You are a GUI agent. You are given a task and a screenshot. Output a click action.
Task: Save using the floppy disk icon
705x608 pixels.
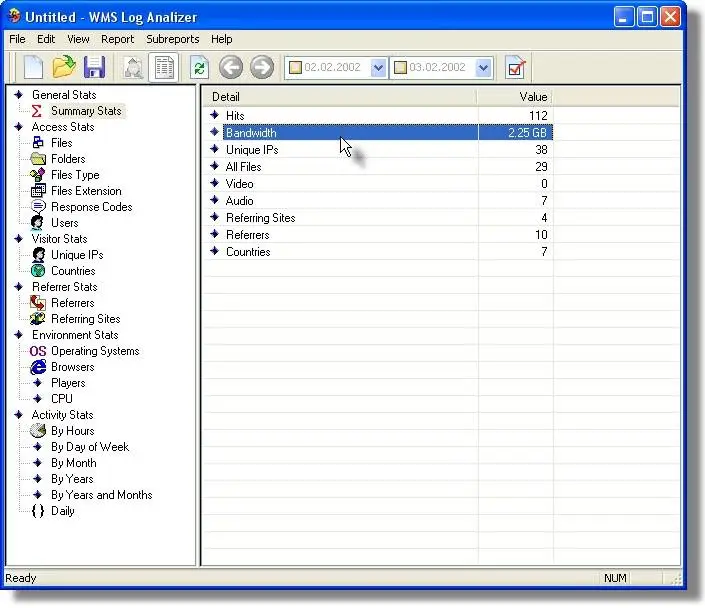[x=94, y=67]
